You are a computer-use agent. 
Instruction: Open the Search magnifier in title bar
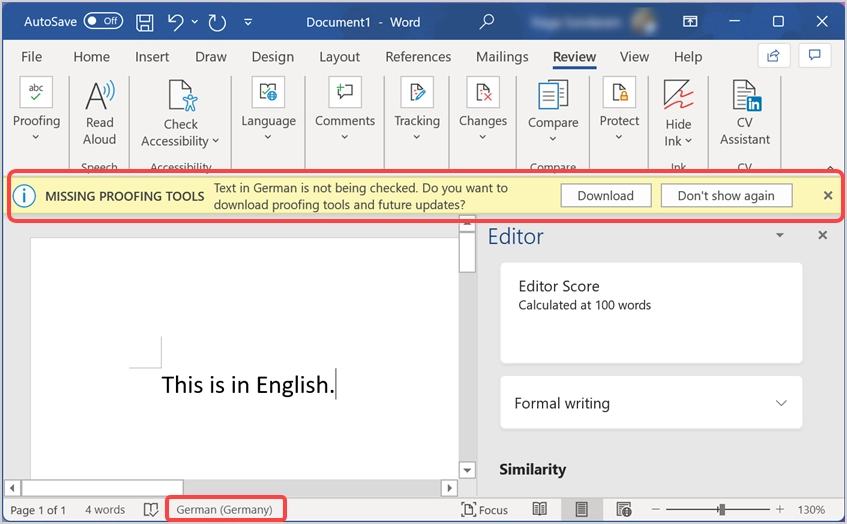pyautogui.click(x=487, y=21)
